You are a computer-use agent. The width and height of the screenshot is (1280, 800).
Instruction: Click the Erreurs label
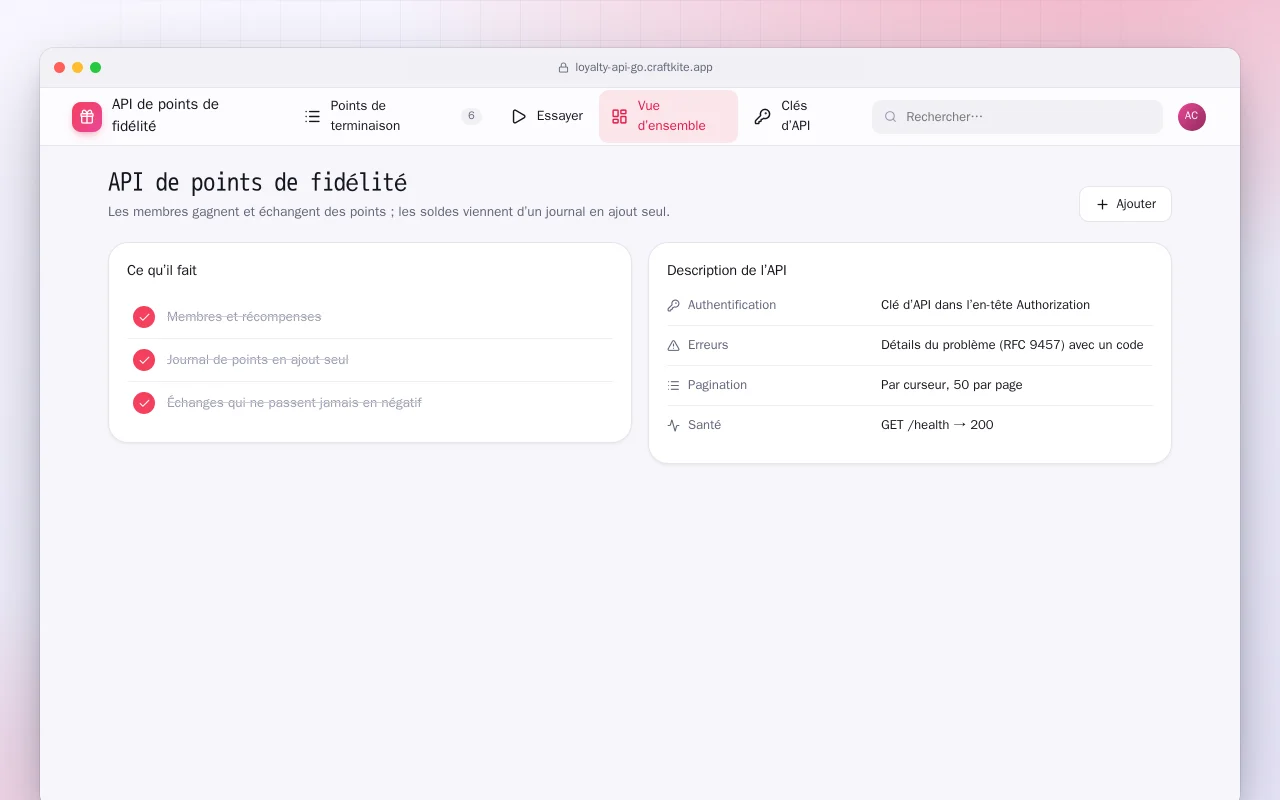pos(708,345)
